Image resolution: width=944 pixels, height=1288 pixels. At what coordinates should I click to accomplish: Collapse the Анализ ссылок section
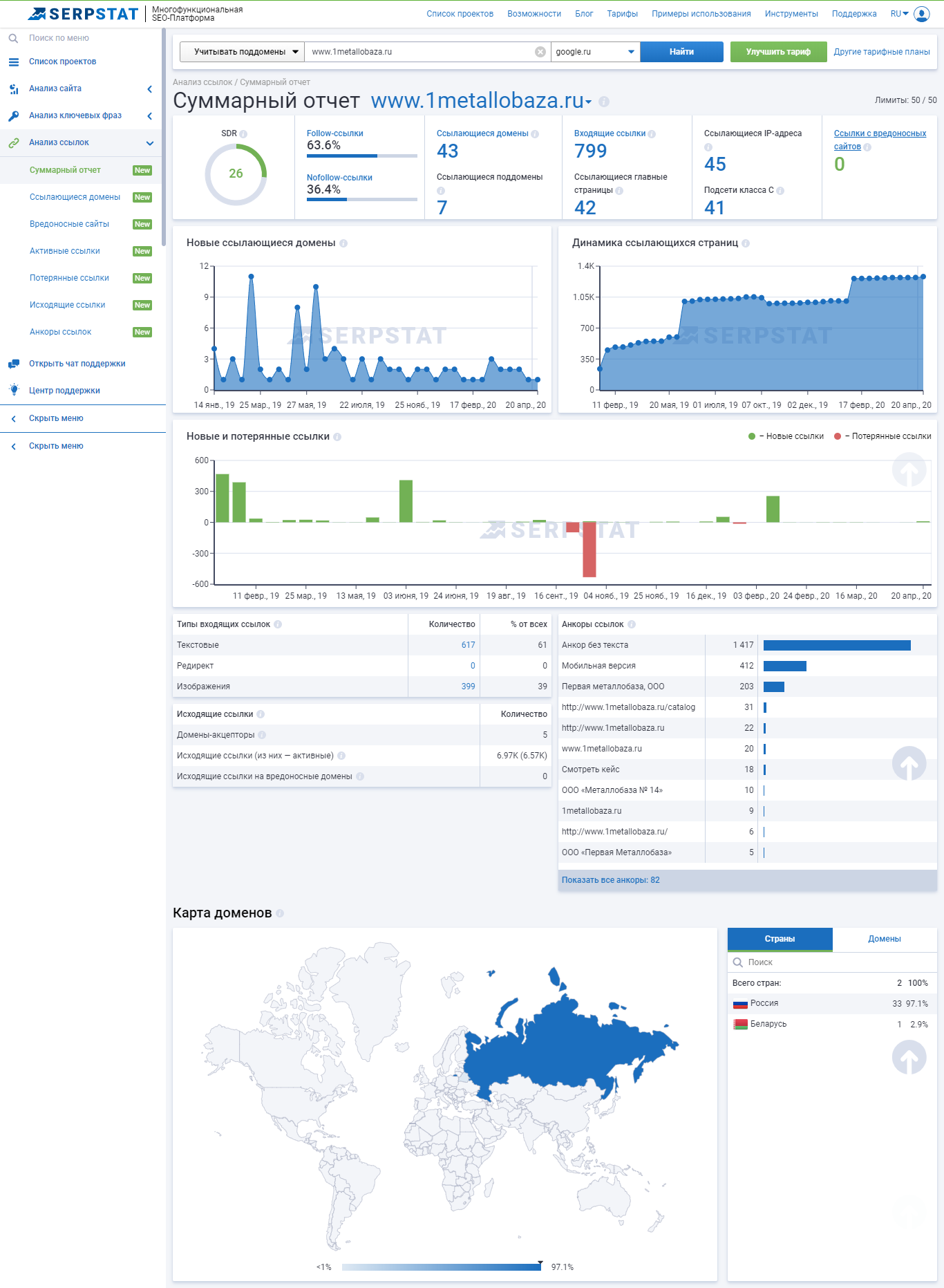click(150, 143)
